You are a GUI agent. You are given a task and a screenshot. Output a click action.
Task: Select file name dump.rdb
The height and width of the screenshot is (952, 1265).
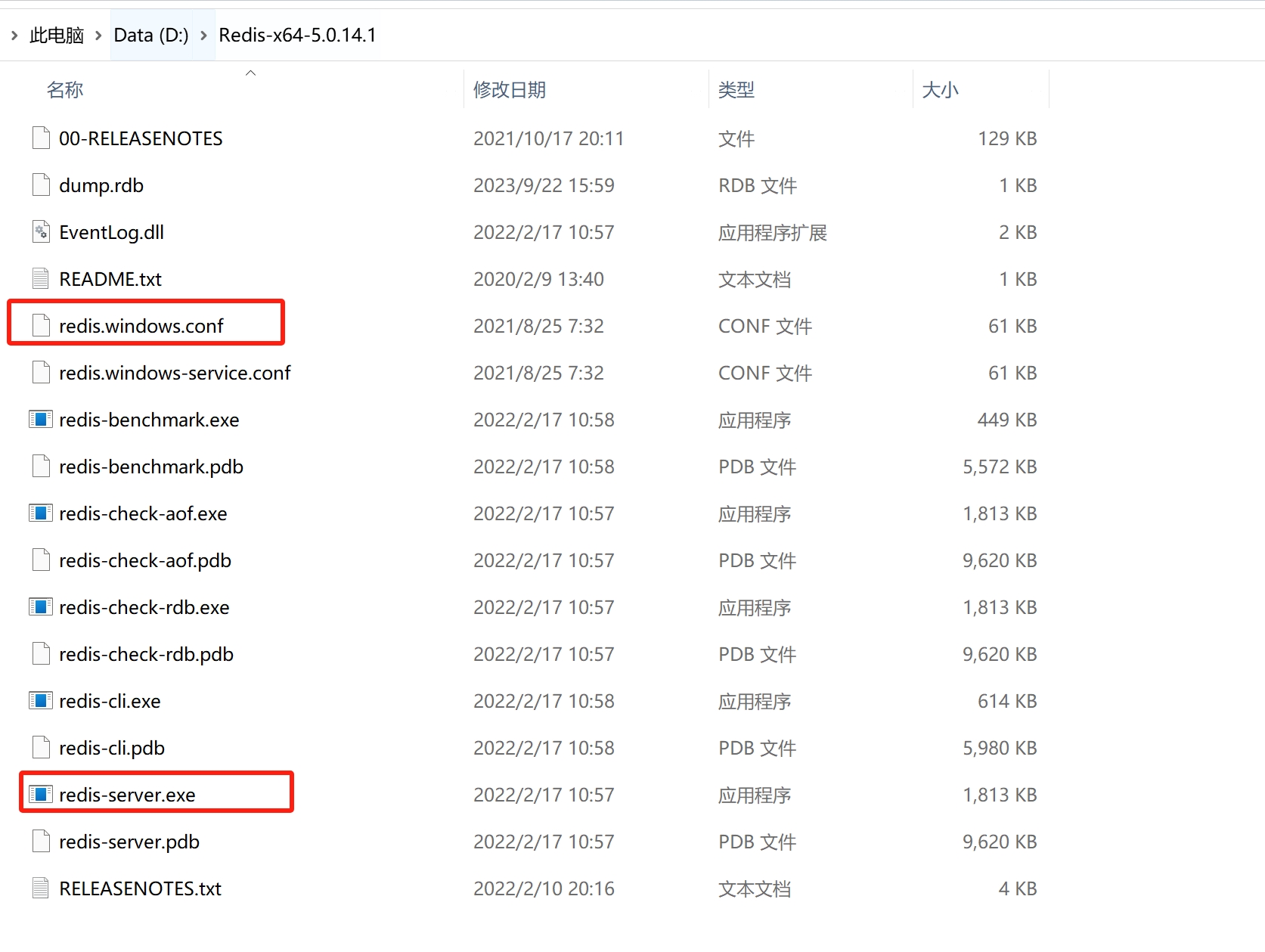[101, 185]
